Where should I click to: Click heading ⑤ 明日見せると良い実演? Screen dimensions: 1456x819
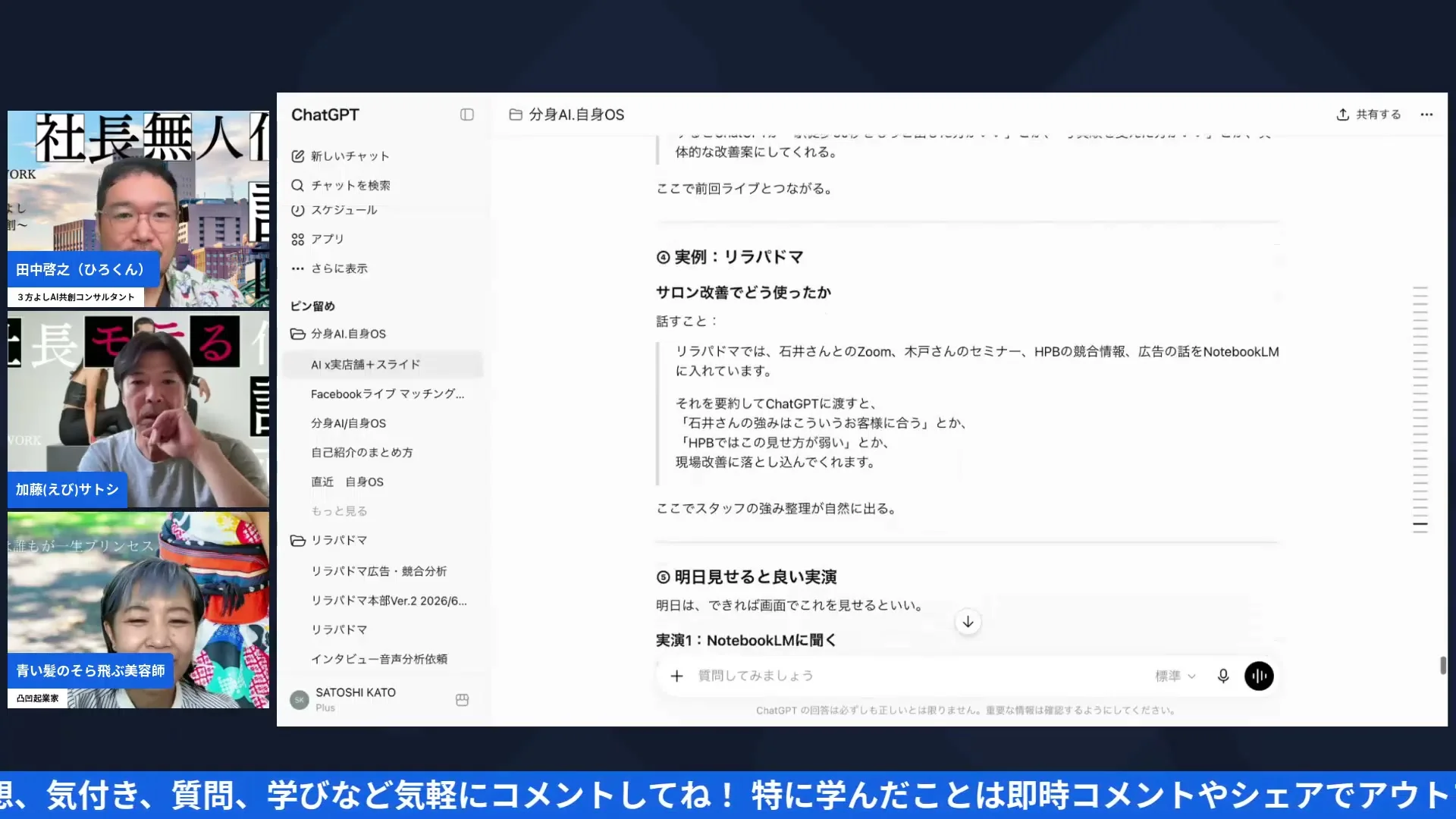click(746, 577)
